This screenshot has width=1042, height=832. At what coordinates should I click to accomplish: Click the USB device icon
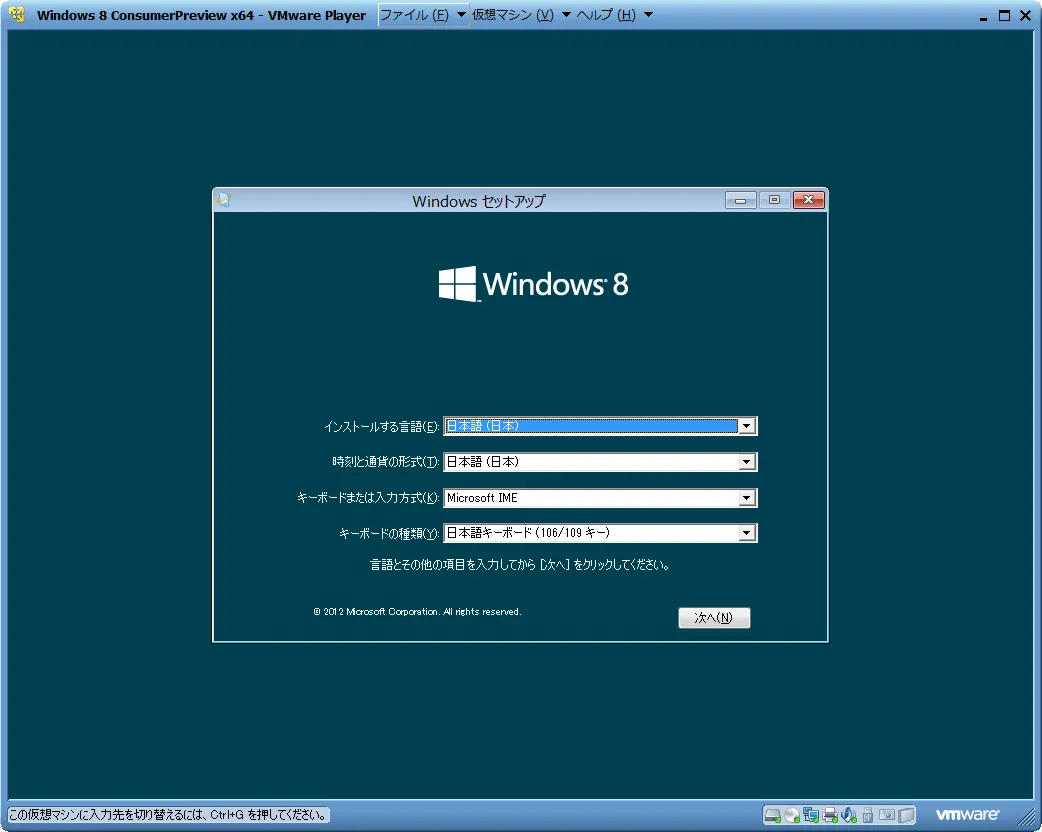pos(867,814)
